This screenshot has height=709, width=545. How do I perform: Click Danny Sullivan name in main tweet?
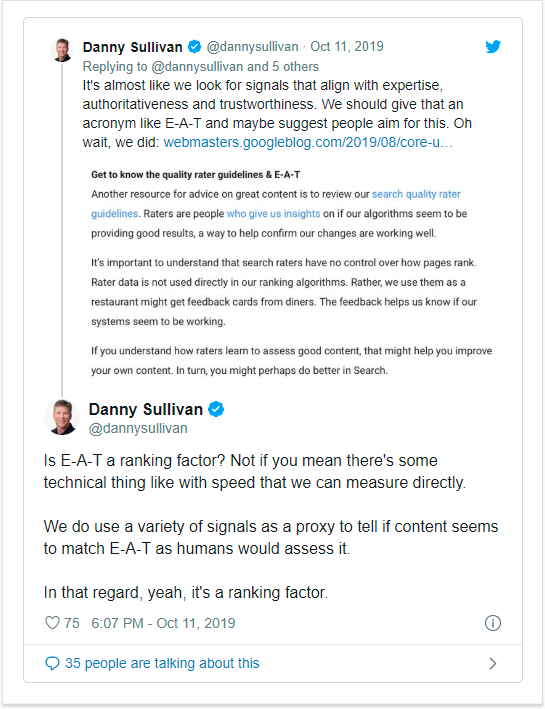pos(146,409)
